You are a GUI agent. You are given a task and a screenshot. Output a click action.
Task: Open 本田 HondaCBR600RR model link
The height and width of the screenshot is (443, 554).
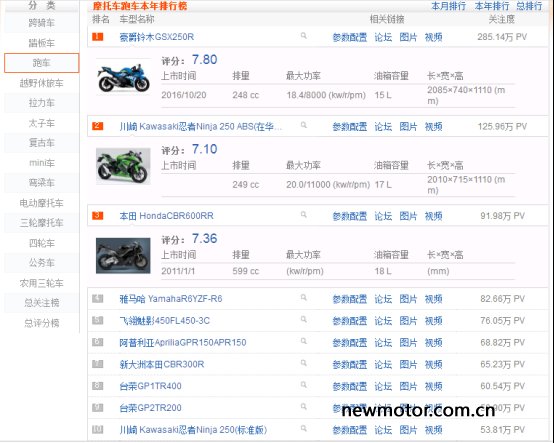tap(166, 216)
